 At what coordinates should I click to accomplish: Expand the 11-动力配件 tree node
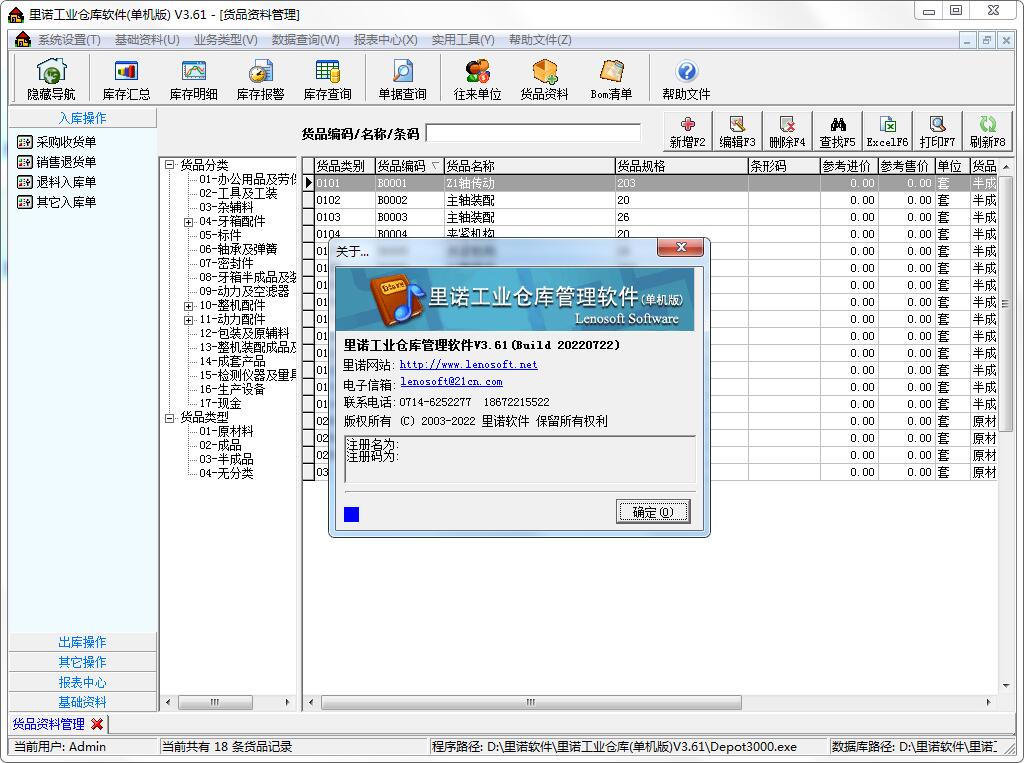click(x=189, y=320)
